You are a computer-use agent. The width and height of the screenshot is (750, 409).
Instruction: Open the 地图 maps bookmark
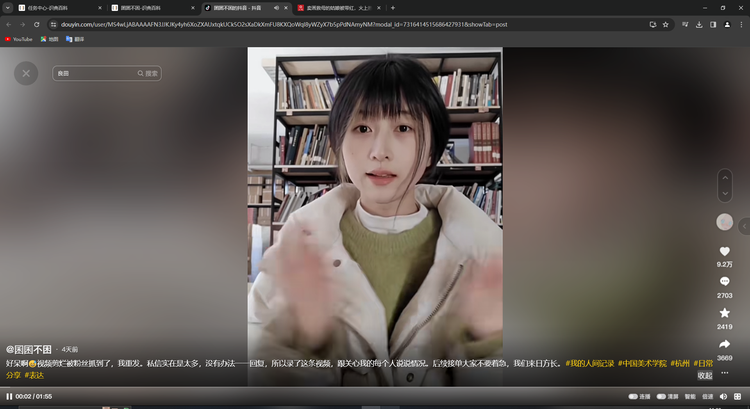tap(49, 39)
